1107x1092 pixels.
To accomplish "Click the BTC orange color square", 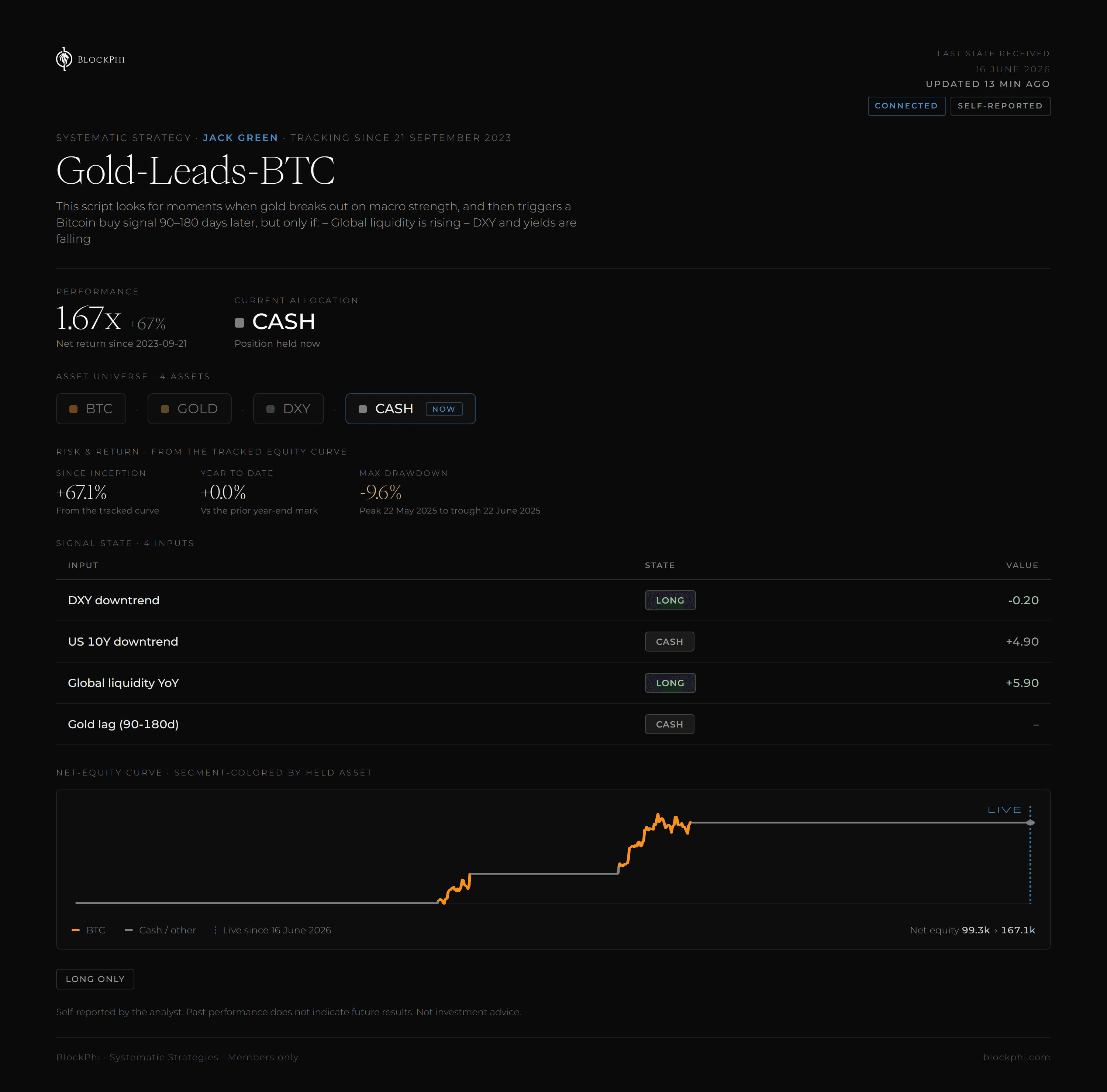I will [73, 409].
